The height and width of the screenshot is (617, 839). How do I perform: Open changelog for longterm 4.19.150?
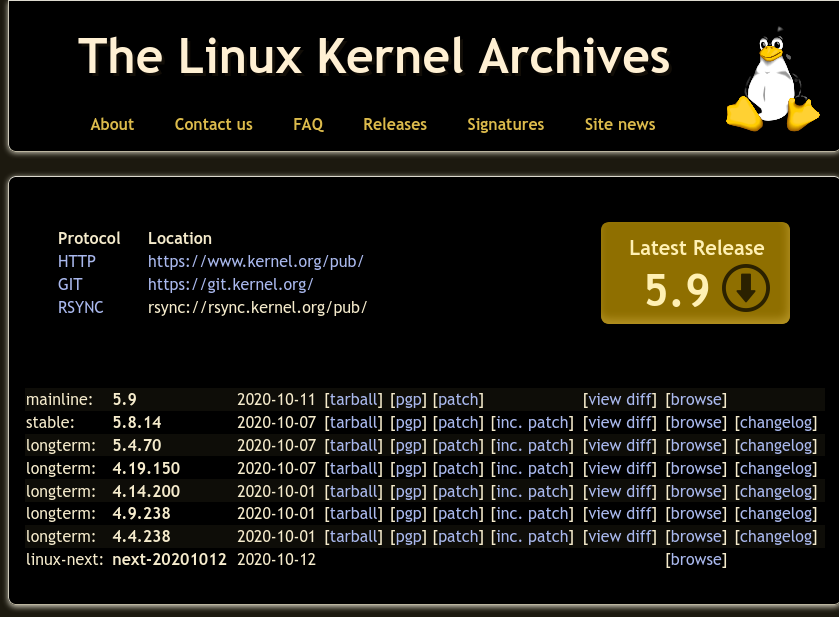tap(776, 468)
